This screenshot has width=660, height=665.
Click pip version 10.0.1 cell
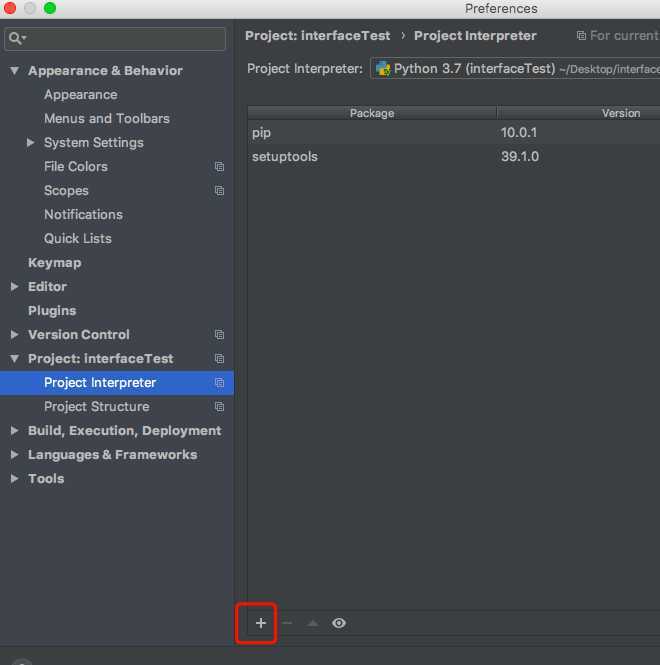tap(519, 133)
